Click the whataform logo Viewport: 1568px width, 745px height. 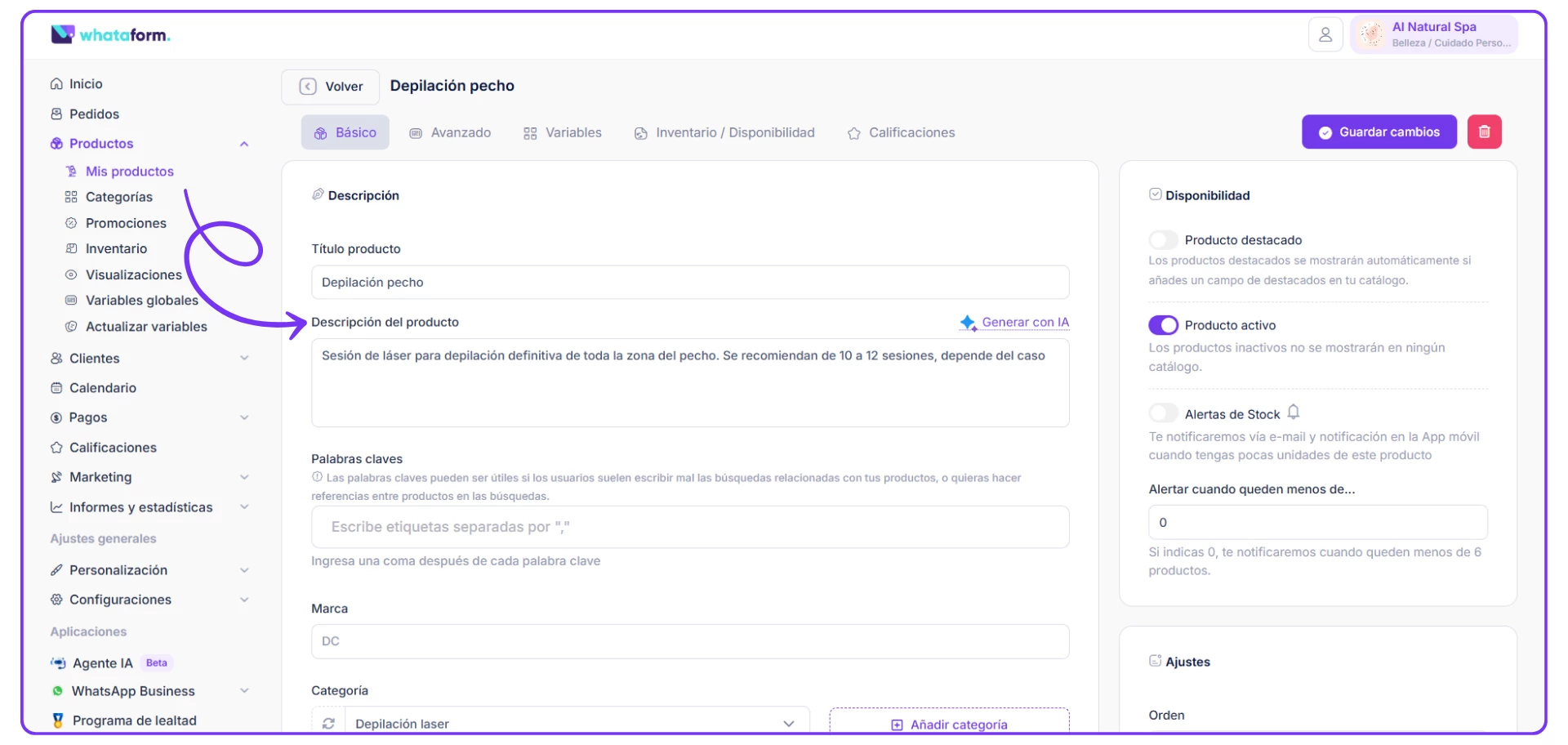click(x=110, y=34)
